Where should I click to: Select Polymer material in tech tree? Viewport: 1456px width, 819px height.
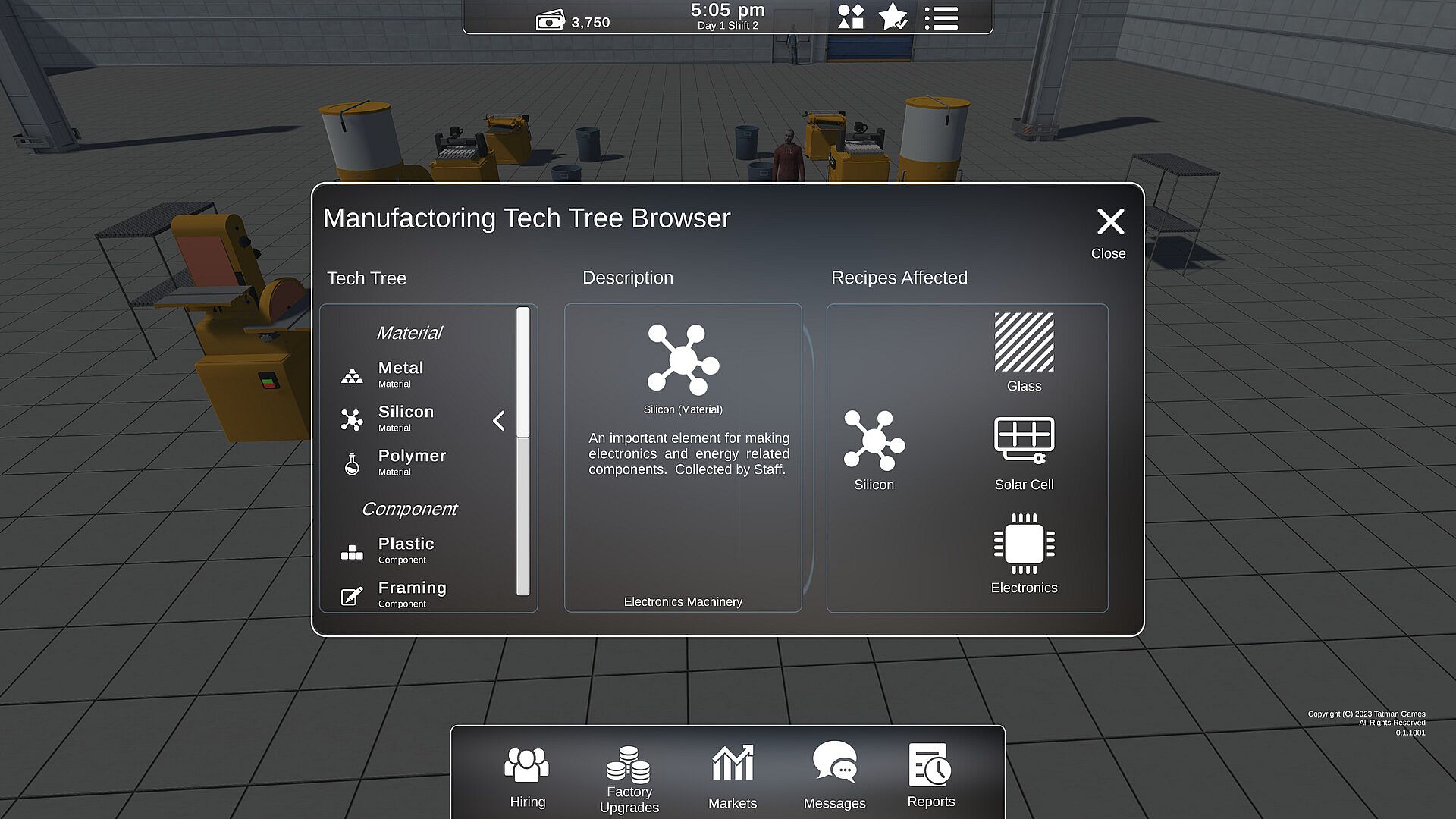point(410,462)
